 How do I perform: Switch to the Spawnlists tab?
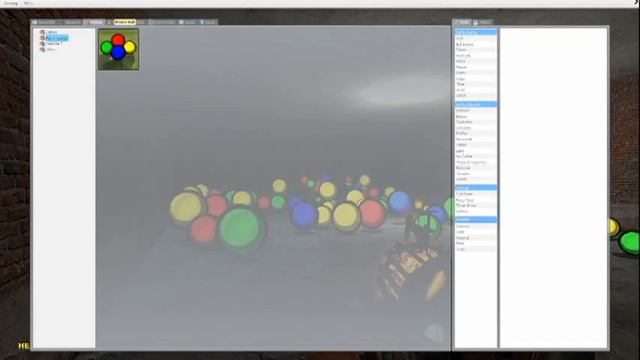tap(44, 22)
